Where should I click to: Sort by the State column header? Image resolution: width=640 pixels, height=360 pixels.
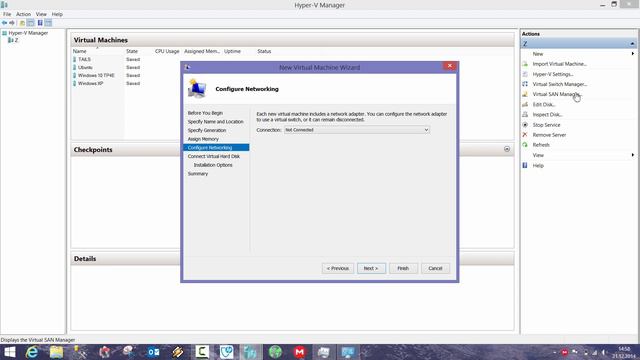[x=132, y=51]
